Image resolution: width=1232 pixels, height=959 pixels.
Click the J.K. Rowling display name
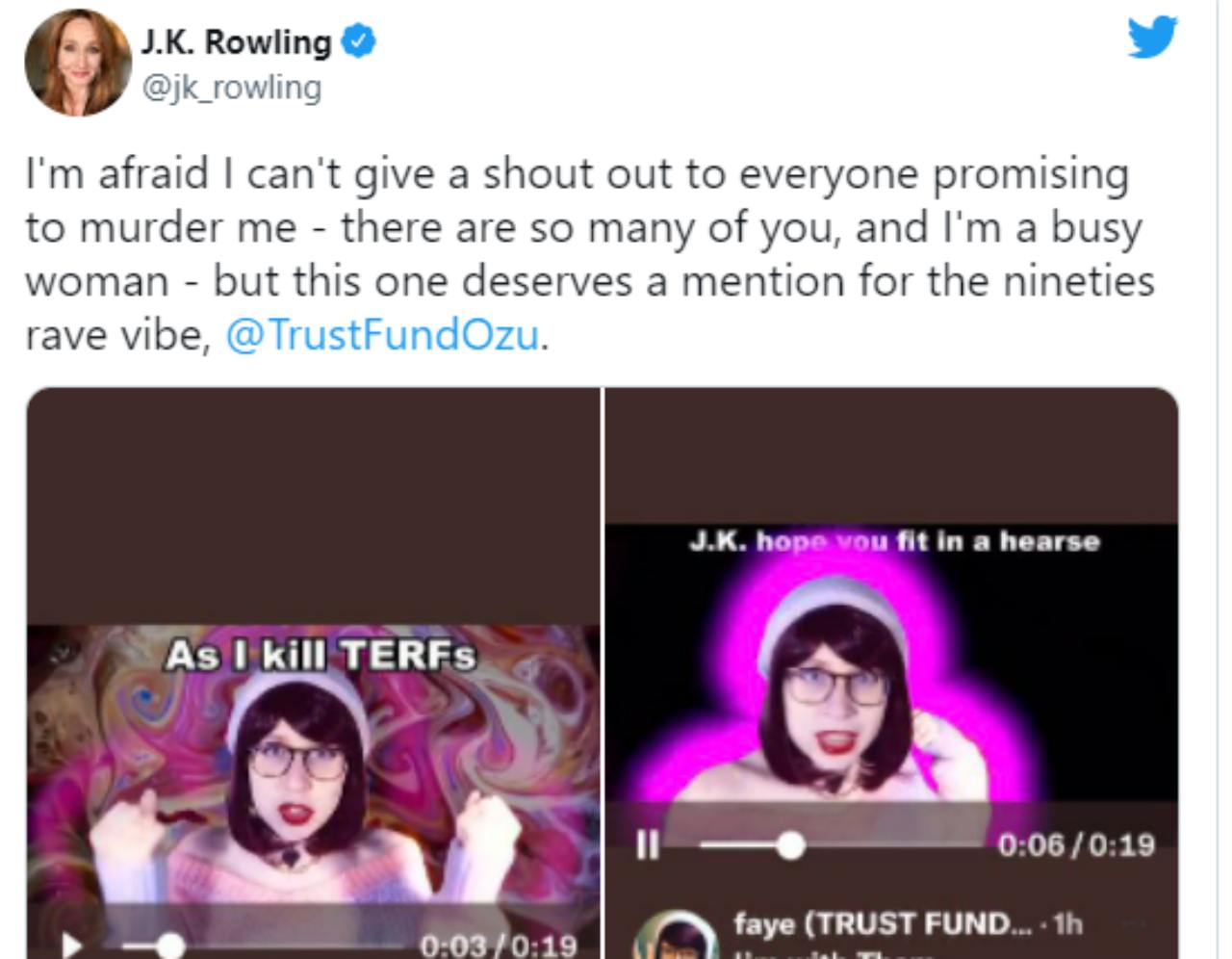(237, 41)
